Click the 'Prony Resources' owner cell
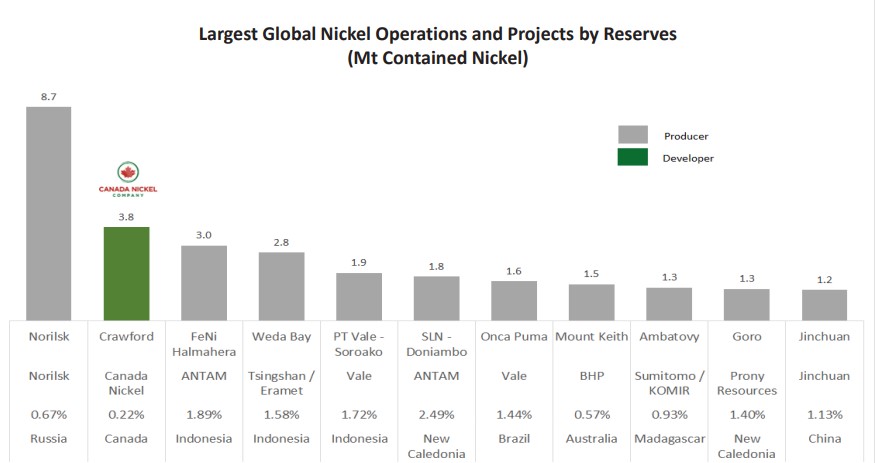This screenshot has height=463, width=875. tap(746, 384)
